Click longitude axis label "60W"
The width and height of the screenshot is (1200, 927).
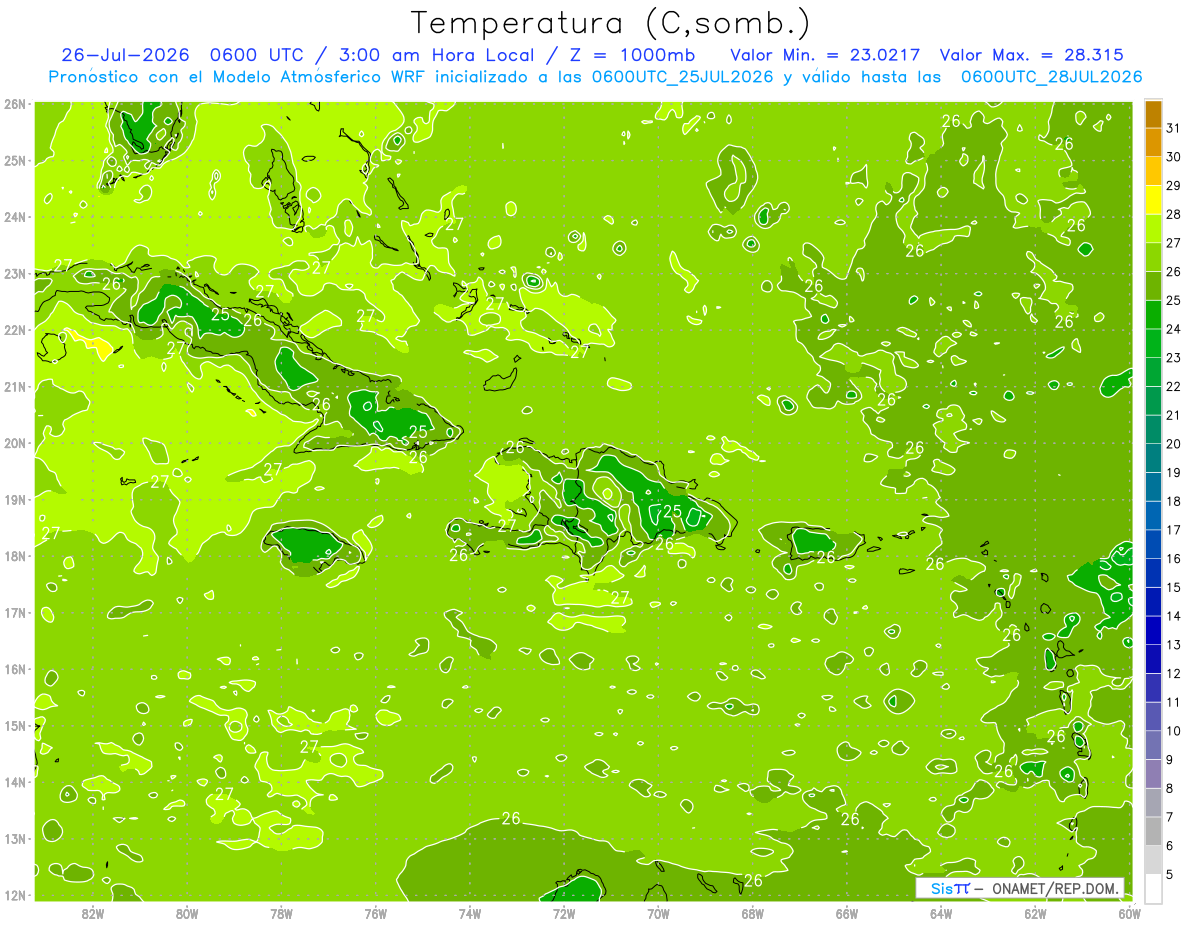click(x=1130, y=913)
